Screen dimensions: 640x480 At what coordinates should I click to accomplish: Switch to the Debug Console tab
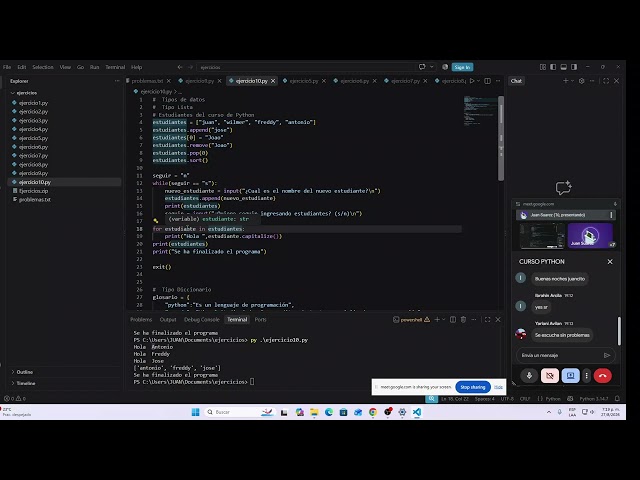point(202,320)
